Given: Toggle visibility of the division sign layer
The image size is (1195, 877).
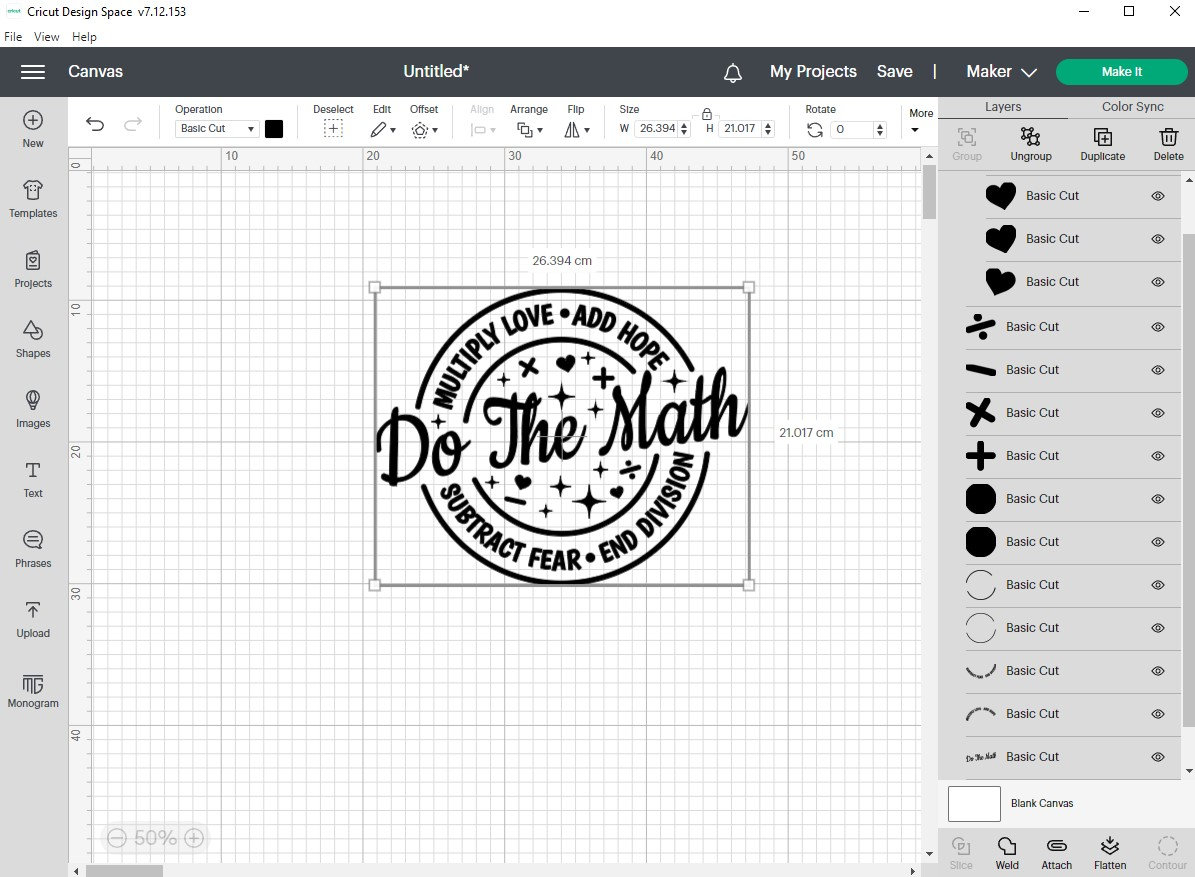Looking at the screenshot, I should [x=1158, y=327].
